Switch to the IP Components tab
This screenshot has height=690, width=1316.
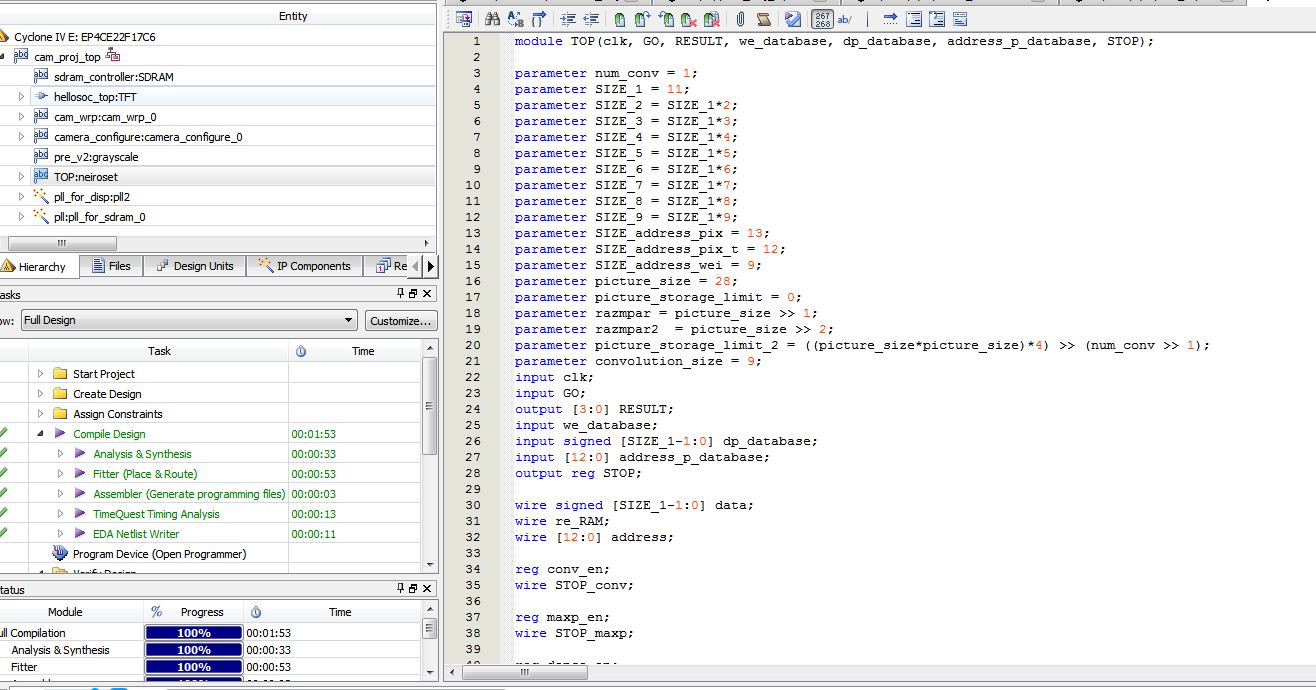[304, 266]
